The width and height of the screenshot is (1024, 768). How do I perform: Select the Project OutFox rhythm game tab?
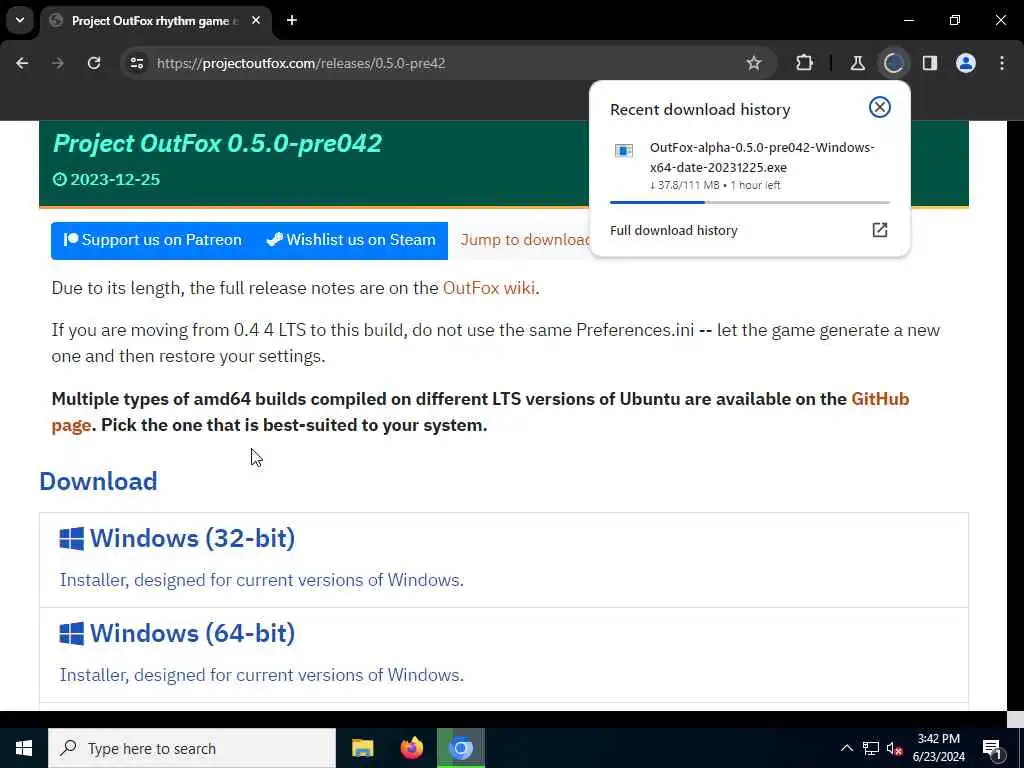(x=155, y=21)
